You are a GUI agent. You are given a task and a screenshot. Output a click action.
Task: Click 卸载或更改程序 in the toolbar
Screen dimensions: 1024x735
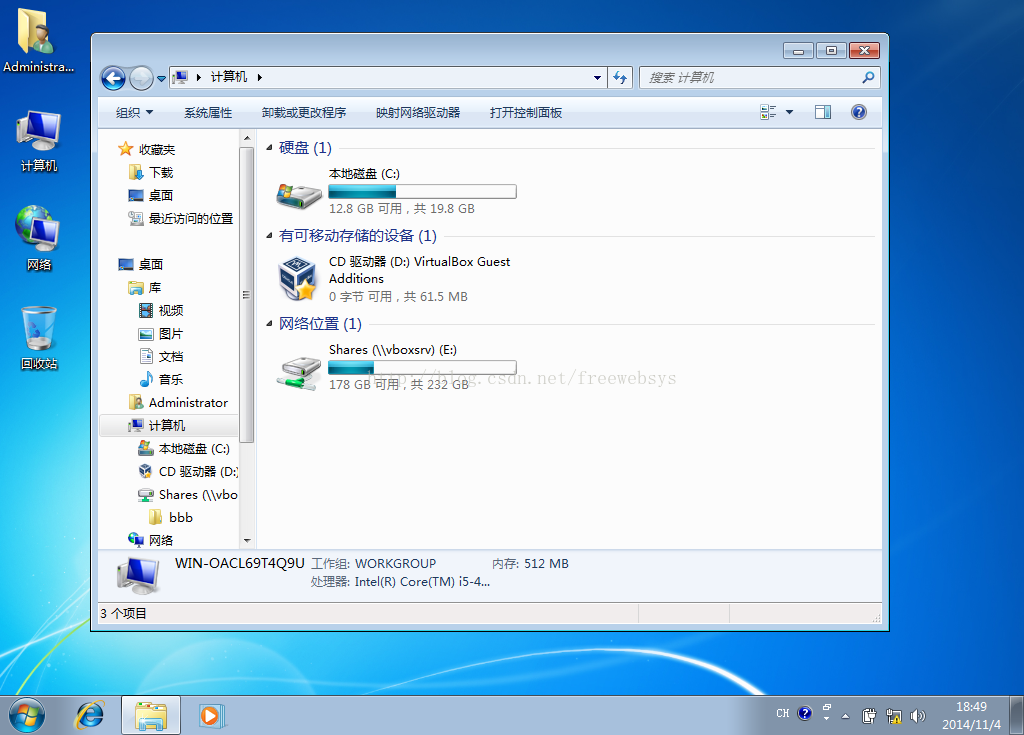[x=304, y=112]
